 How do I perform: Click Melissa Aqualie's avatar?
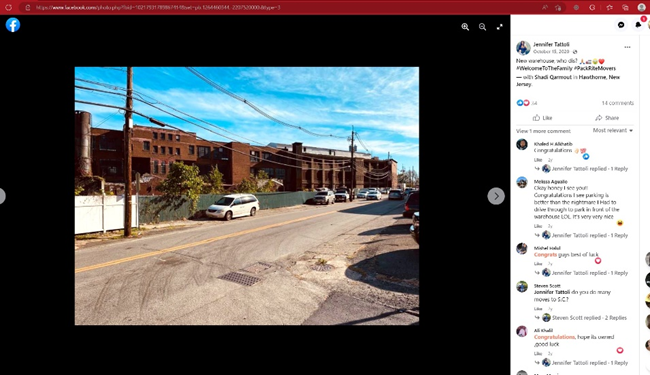point(522,182)
